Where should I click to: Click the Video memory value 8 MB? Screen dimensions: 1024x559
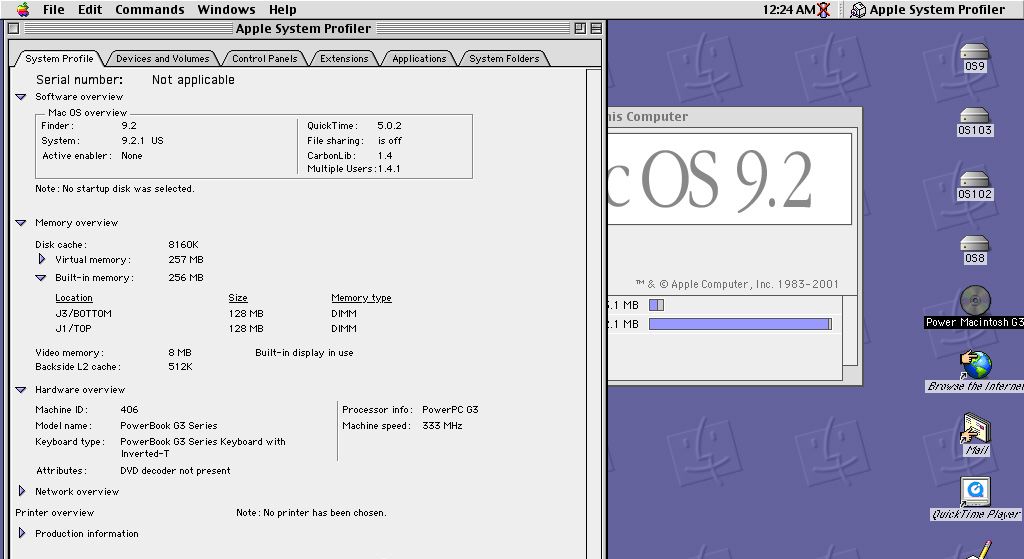coord(180,353)
